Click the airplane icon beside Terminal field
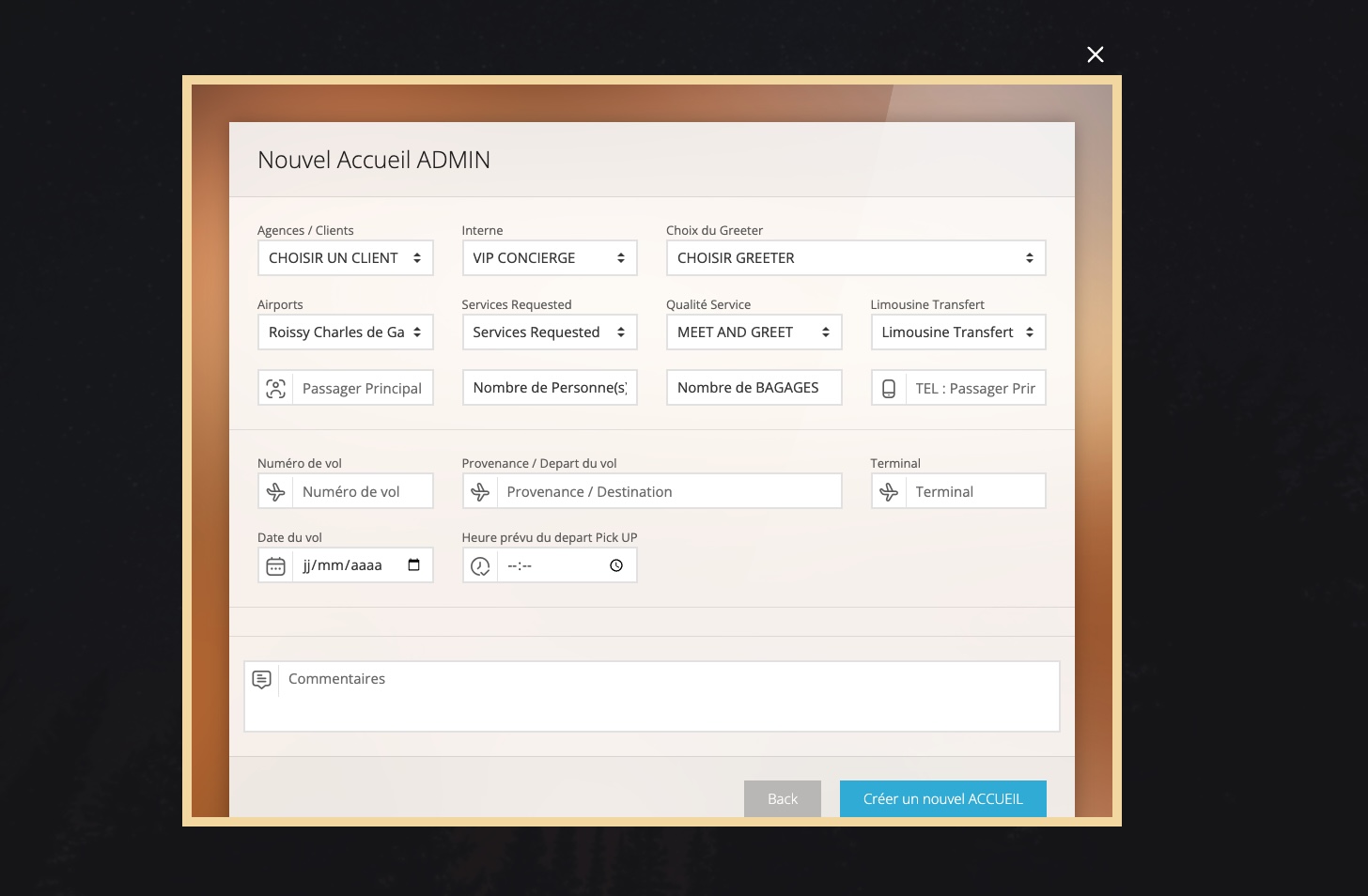The image size is (1368, 896). (x=888, y=491)
